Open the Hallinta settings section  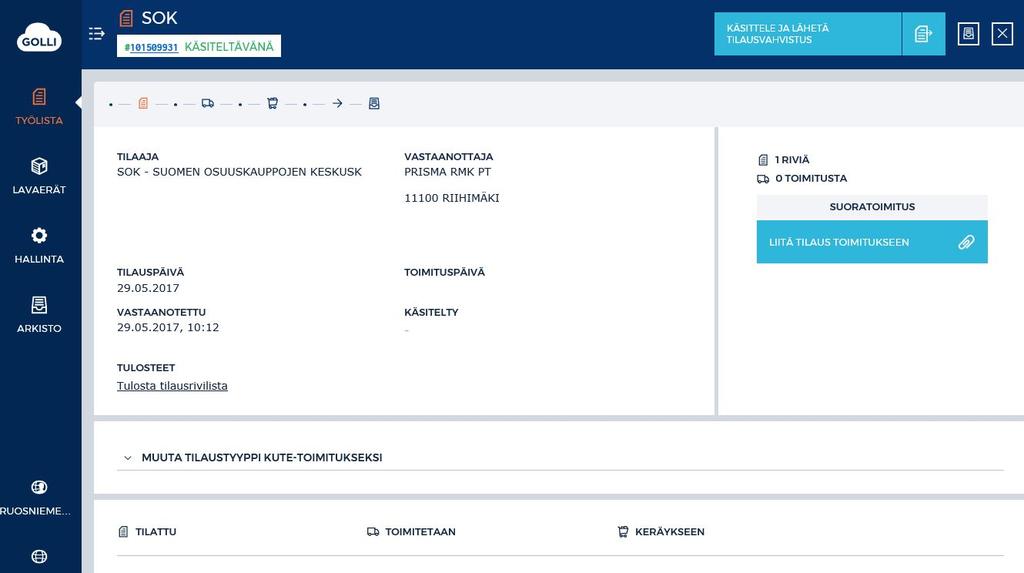click(x=39, y=245)
